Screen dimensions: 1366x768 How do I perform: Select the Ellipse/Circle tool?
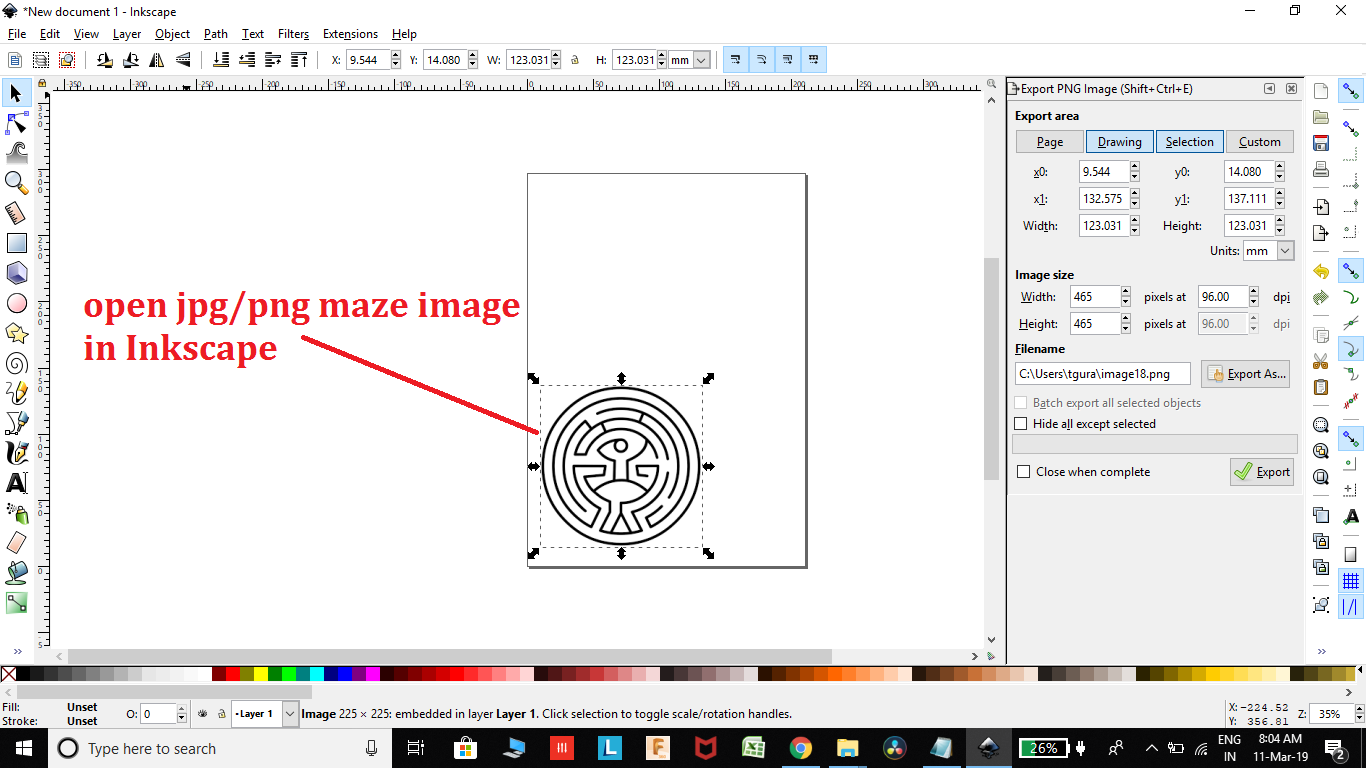tap(17, 303)
